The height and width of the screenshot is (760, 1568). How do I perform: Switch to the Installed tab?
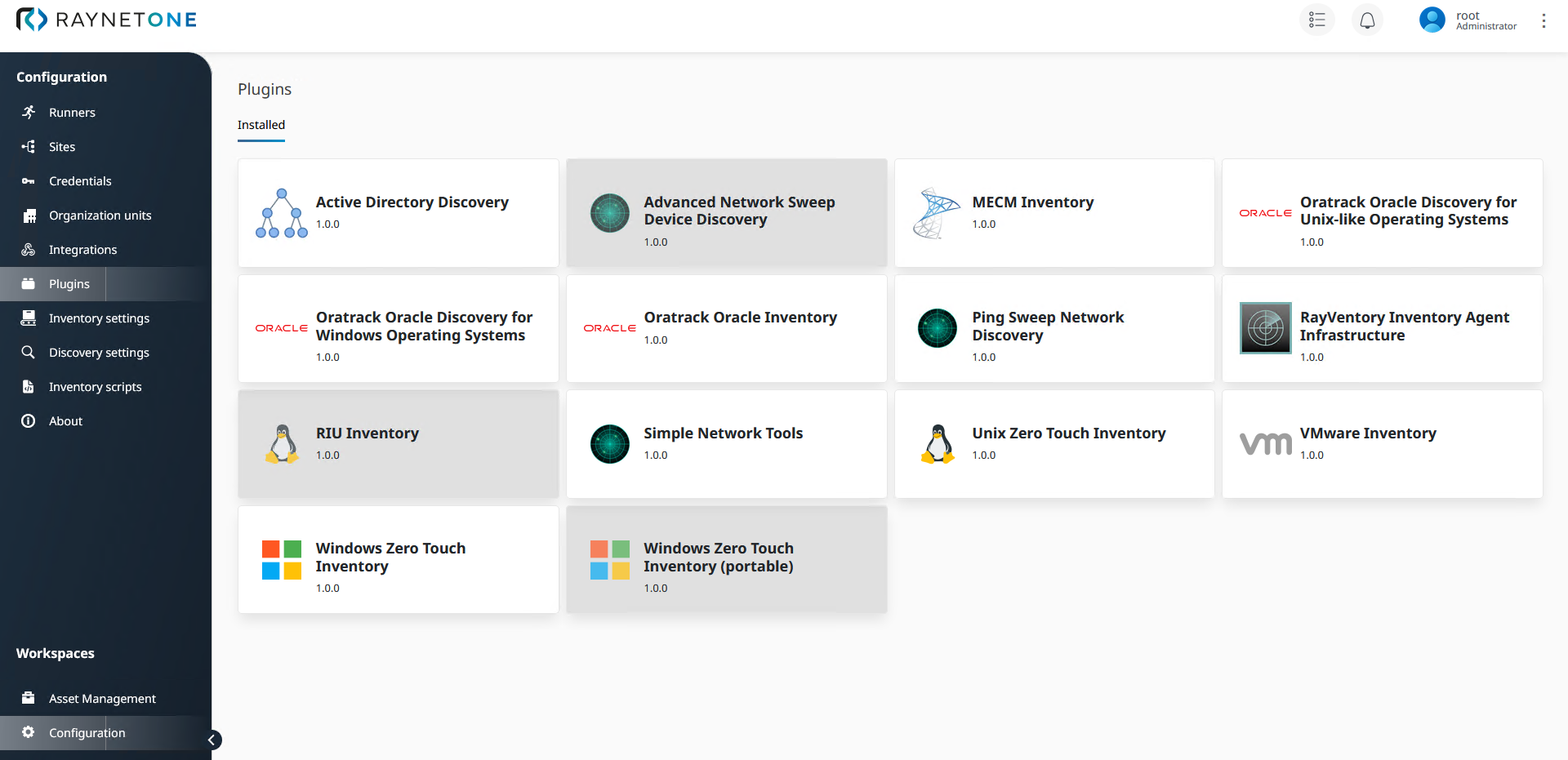click(x=261, y=125)
